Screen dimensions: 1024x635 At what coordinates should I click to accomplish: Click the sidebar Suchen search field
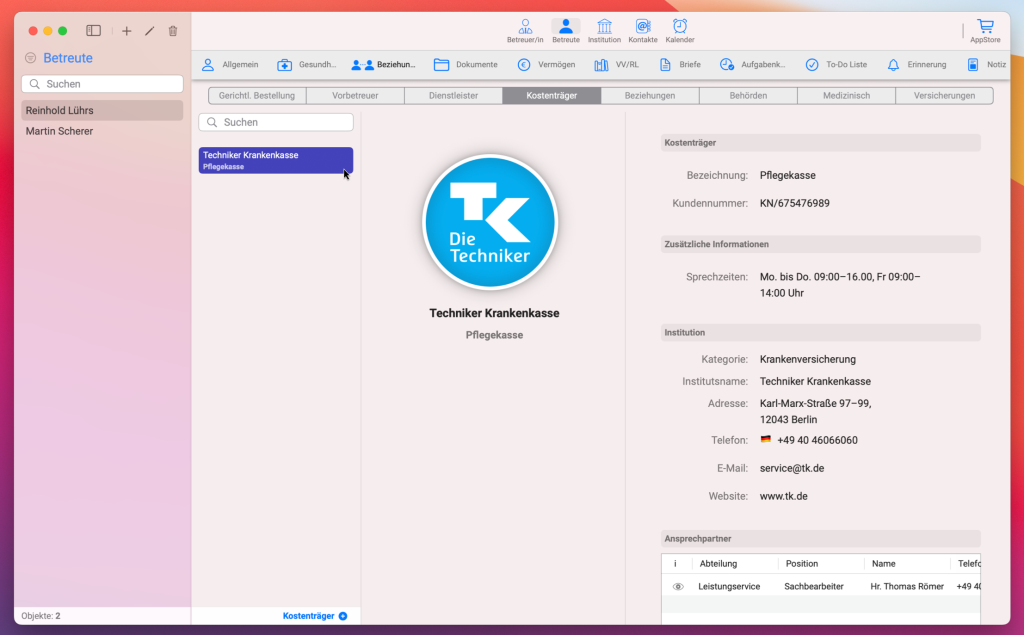(x=103, y=84)
